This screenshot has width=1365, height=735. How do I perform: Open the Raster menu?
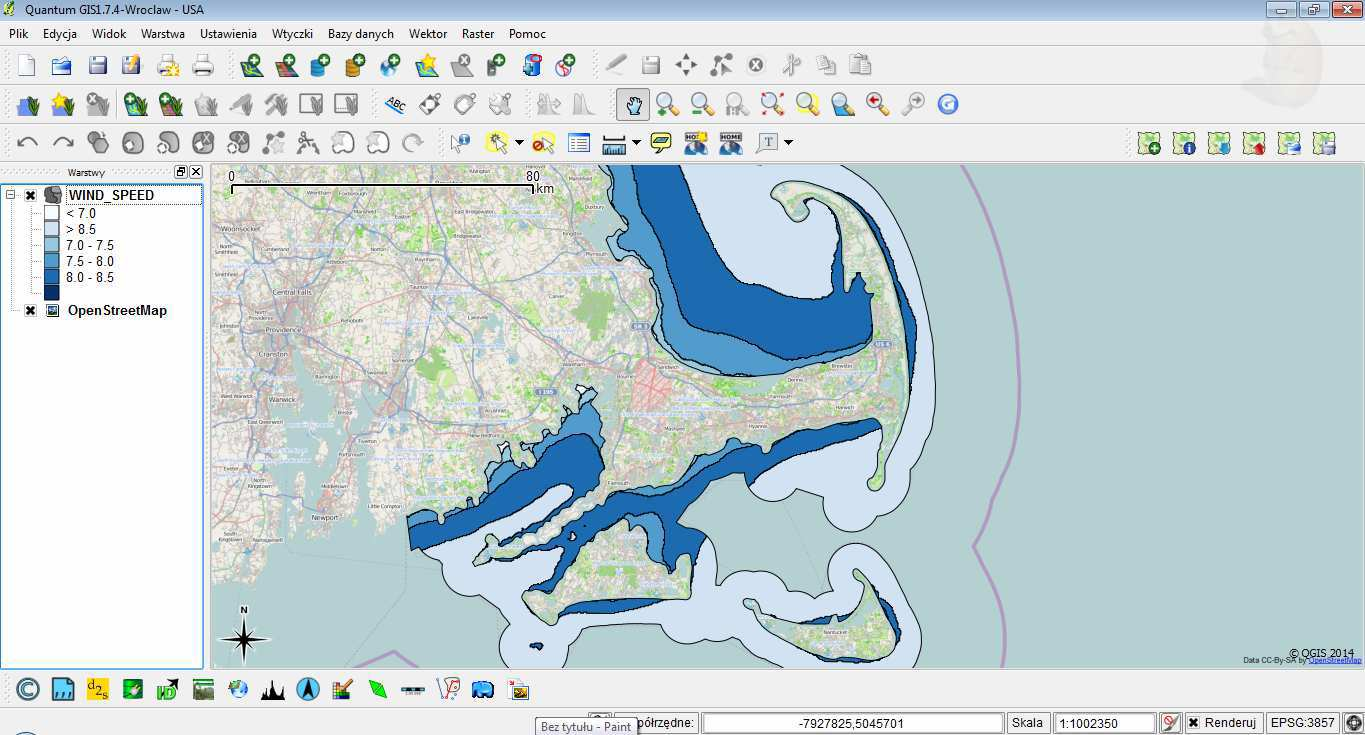pyautogui.click(x=478, y=33)
